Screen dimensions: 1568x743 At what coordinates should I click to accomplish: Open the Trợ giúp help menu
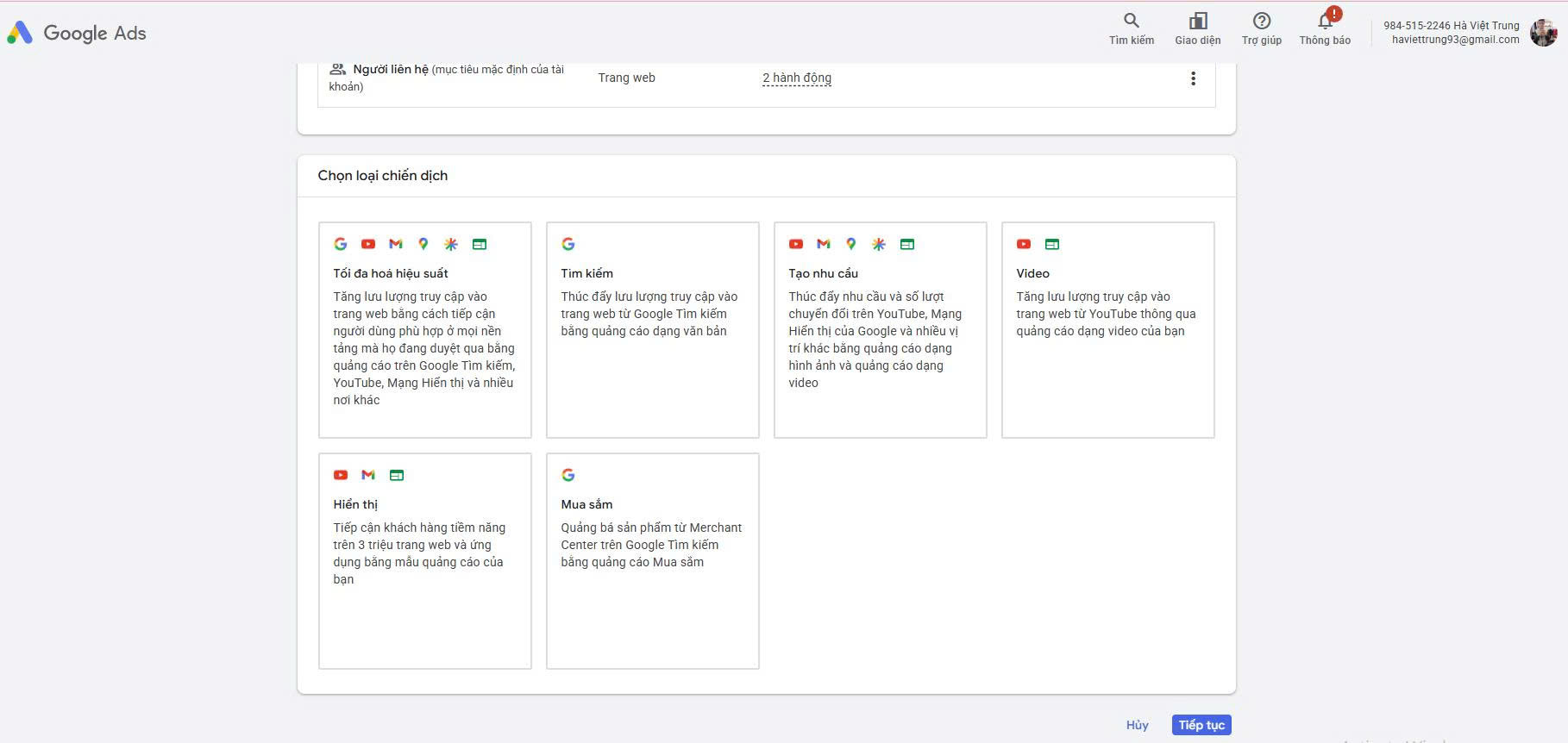click(1261, 28)
